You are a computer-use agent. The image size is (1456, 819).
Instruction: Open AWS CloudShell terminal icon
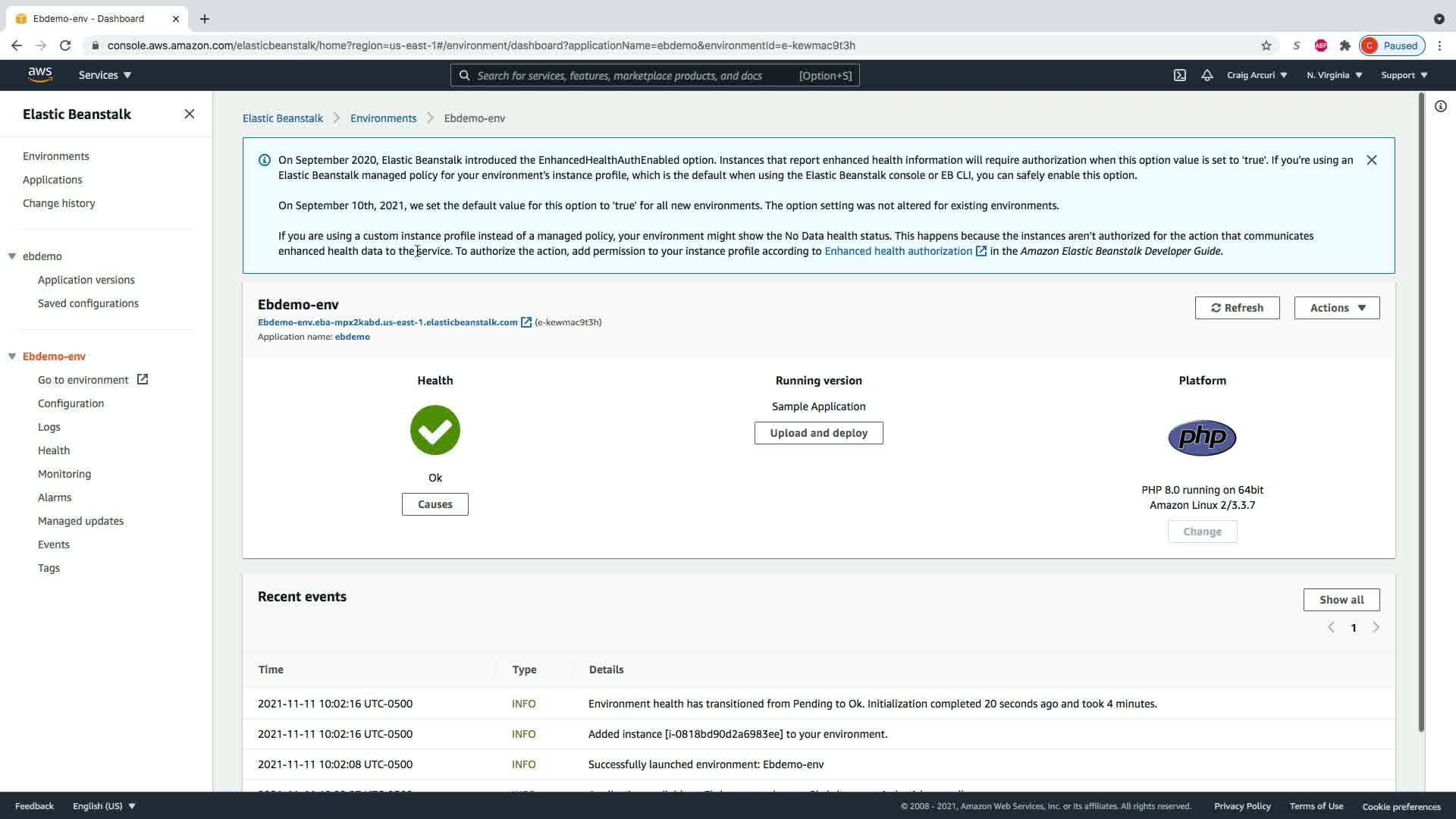coord(1179,75)
